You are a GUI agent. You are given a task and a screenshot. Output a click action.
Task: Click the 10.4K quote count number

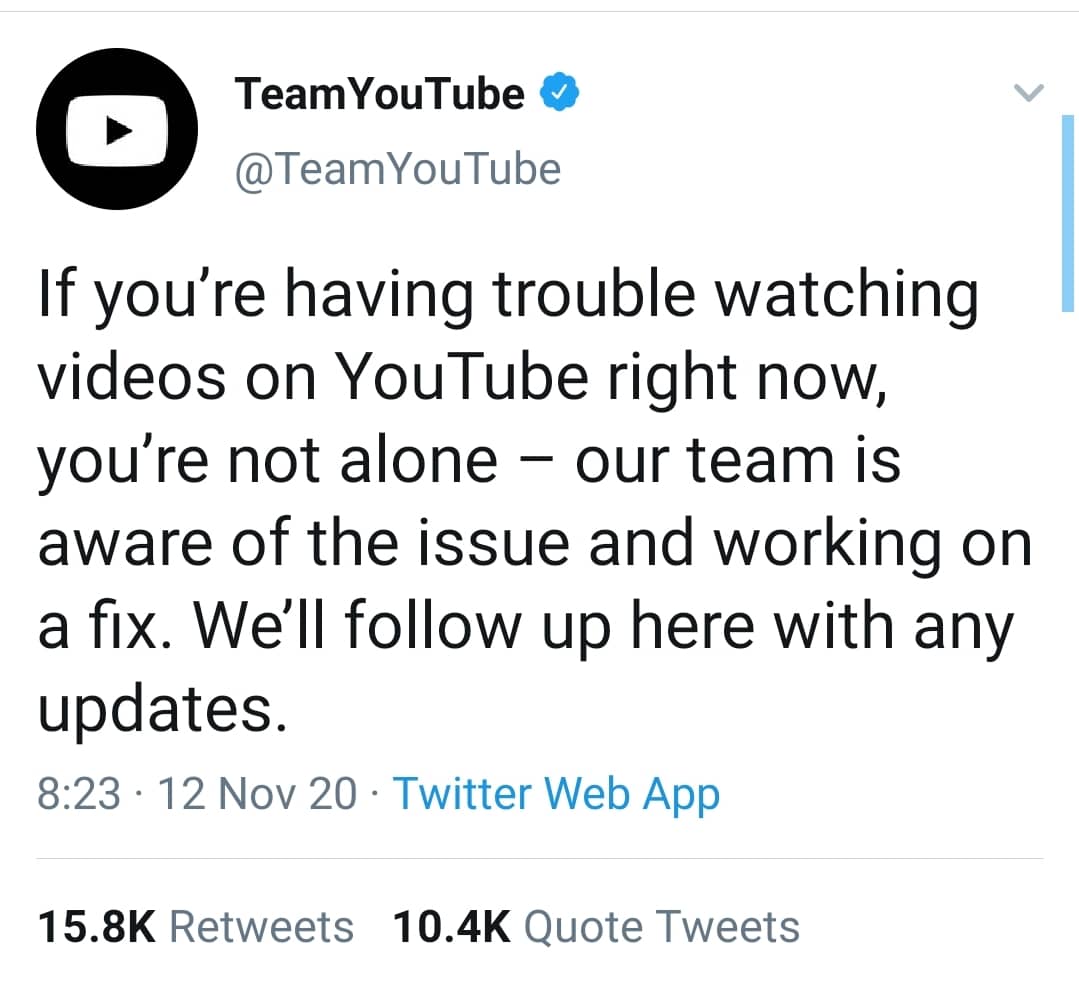click(x=451, y=927)
